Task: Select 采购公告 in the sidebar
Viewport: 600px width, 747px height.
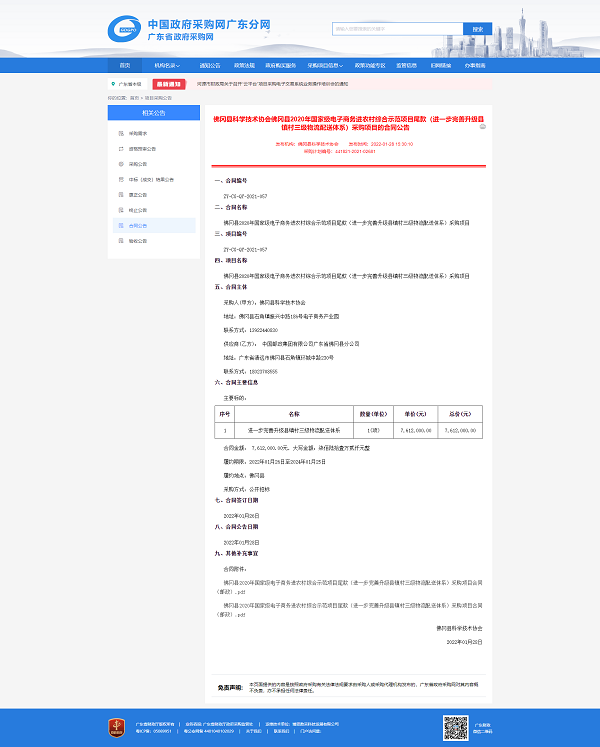Action: [x=138, y=164]
